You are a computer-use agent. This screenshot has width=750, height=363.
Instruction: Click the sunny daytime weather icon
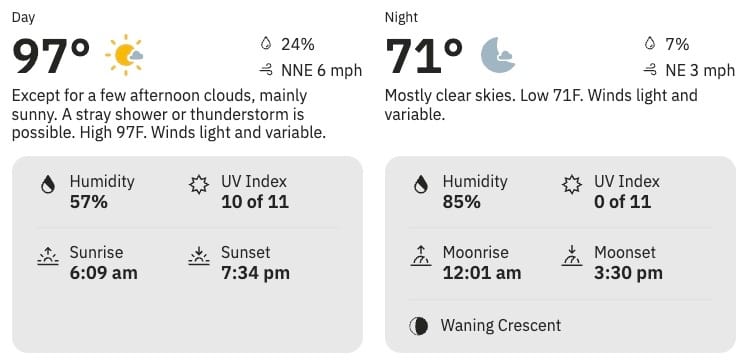pyautogui.click(x=124, y=55)
